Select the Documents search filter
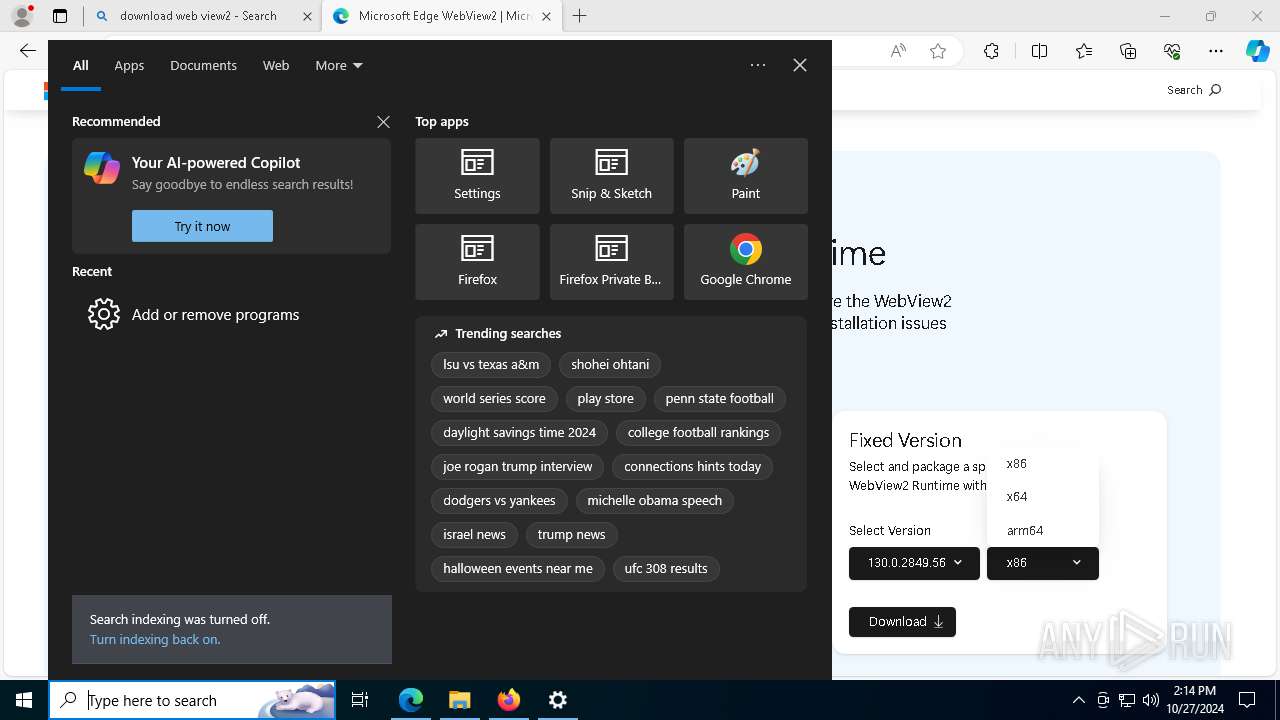The image size is (1280, 720). click(203, 65)
